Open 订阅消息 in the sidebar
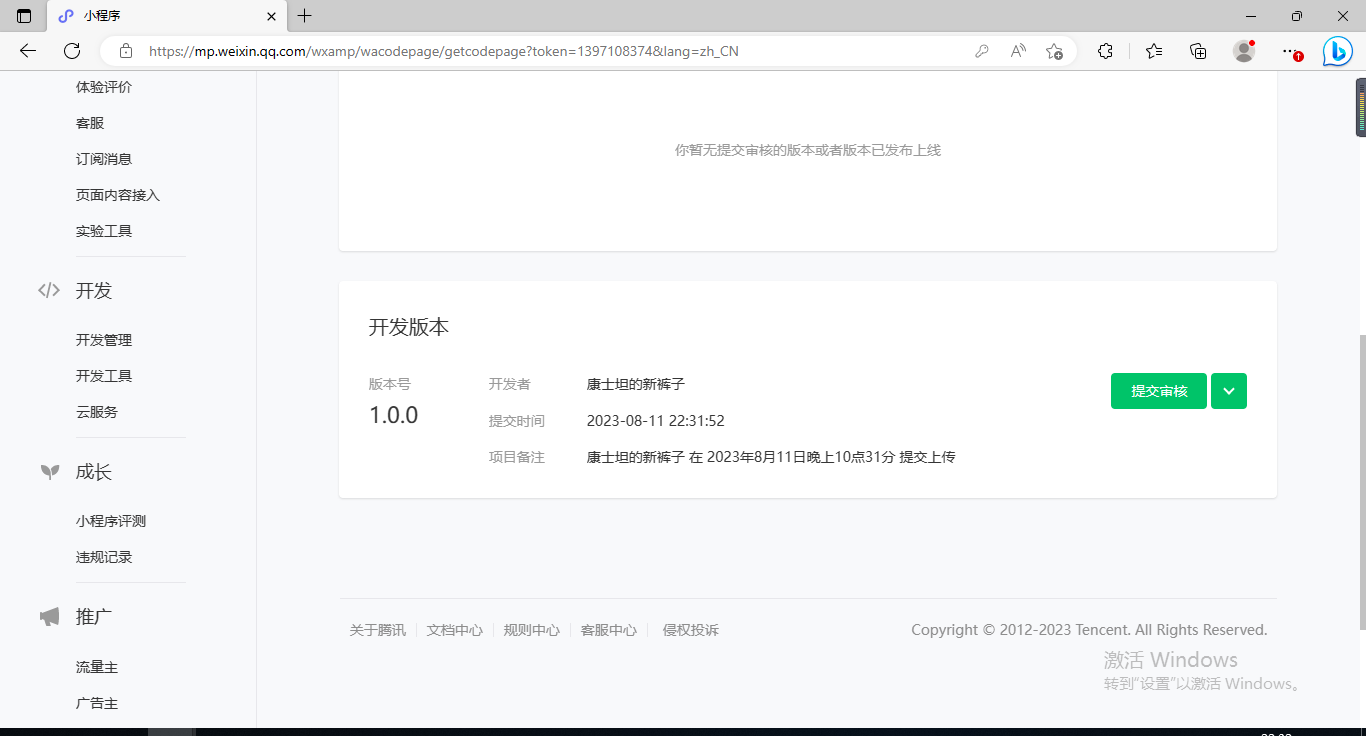This screenshot has width=1366, height=736. [104, 159]
